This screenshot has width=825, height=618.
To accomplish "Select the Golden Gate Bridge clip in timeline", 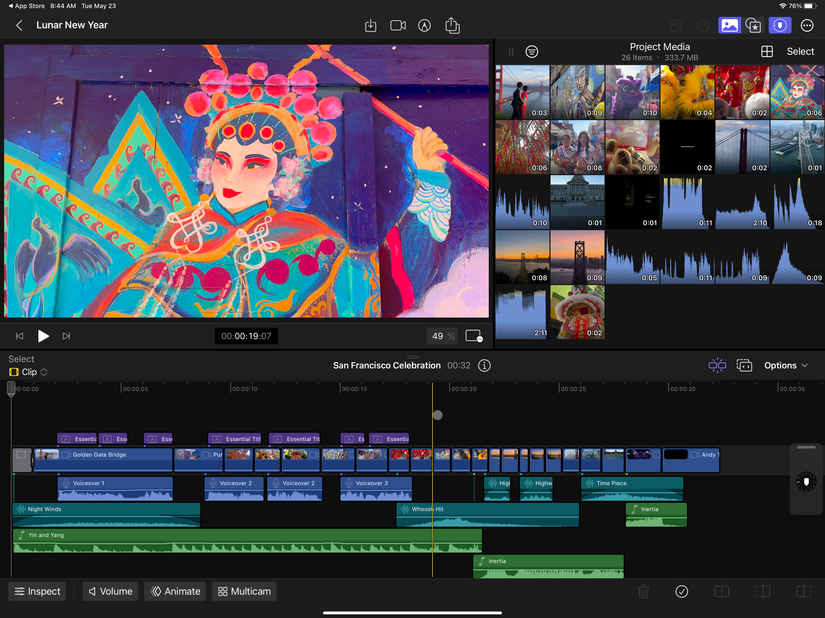I will 103,460.
